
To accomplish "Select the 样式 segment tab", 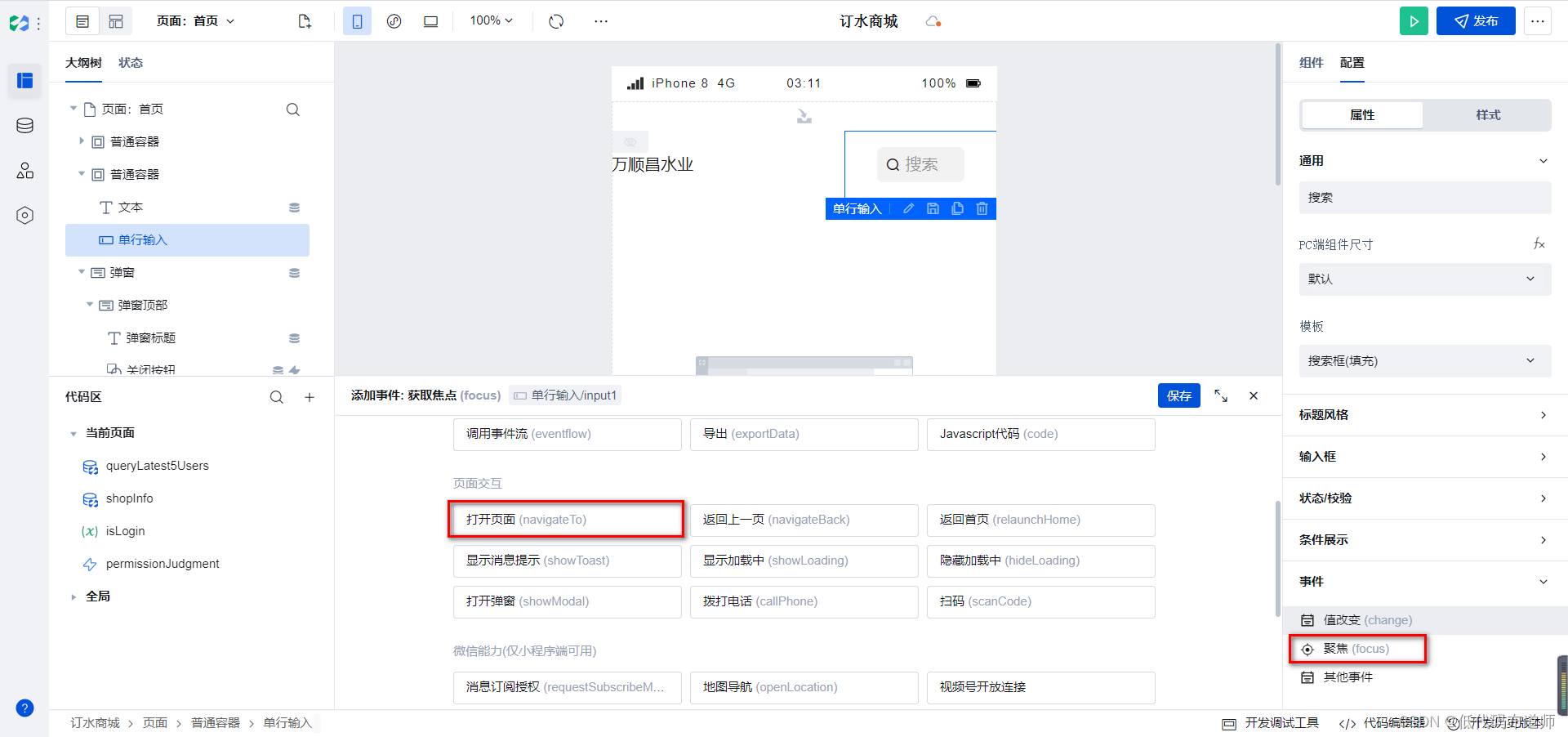I will tap(1488, 115).
